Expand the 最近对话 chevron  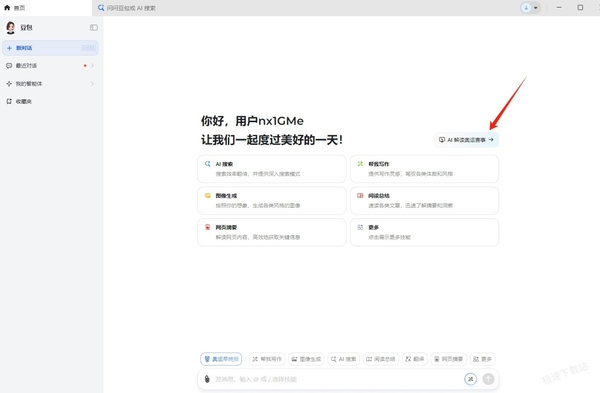click(x=92, y=66)
